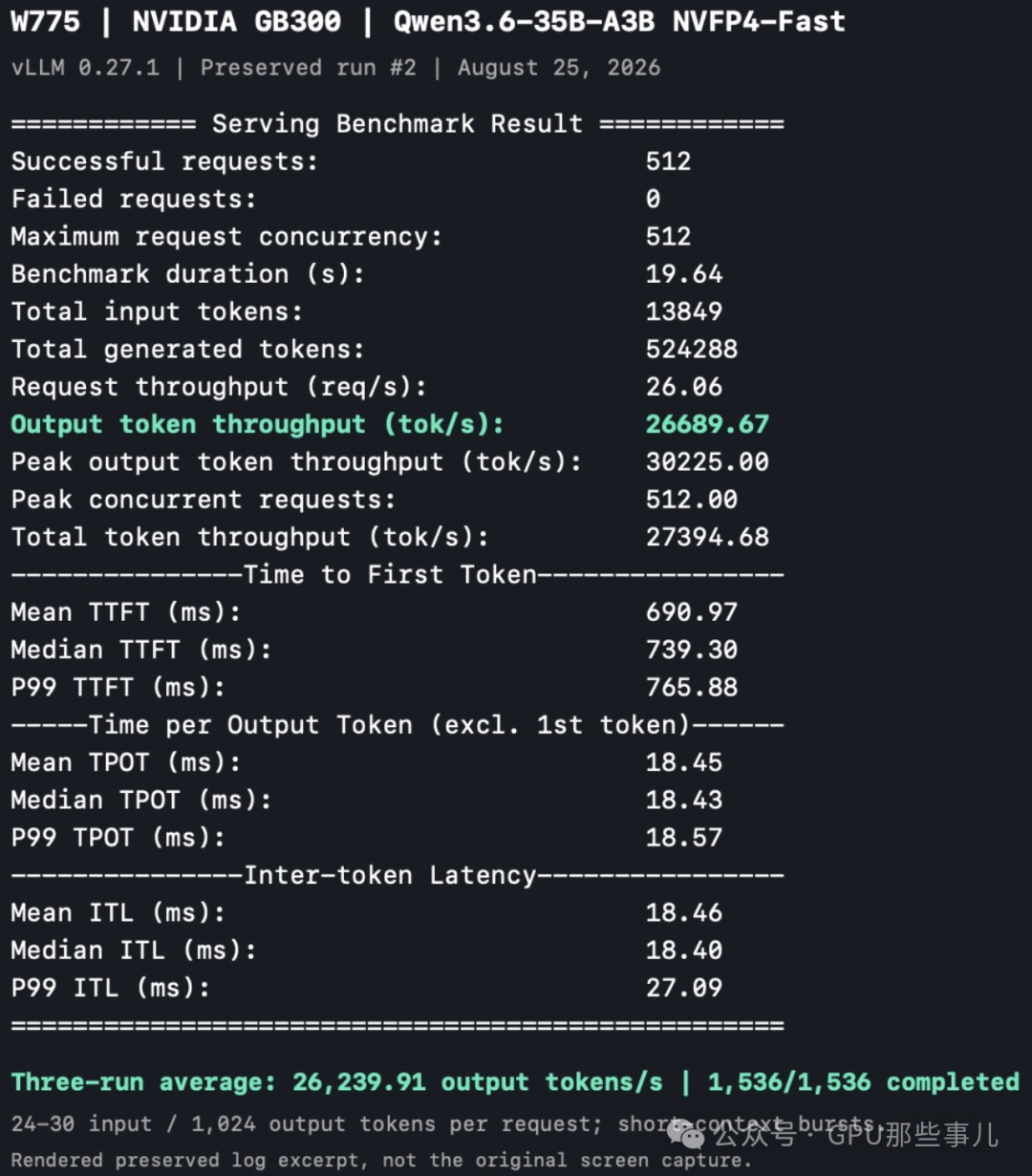Select the benchmark duration value 19.64
Image resolution: width=1032 pixels, height=1176 pixels.
[684, 273]
